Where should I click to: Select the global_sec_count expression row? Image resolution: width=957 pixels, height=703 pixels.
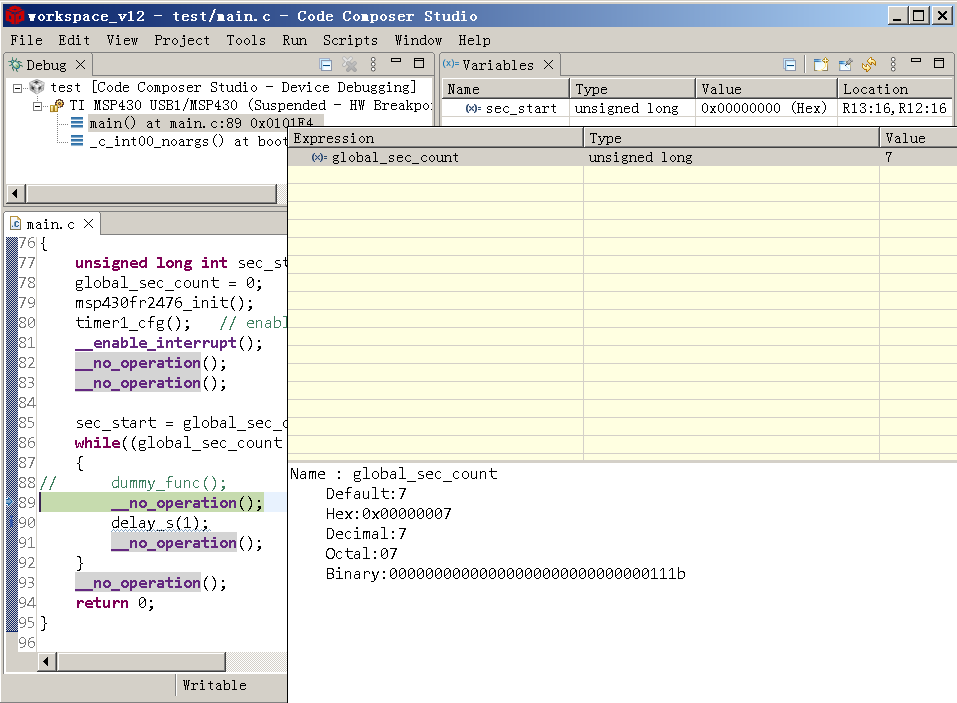click(x=395, y=157)
